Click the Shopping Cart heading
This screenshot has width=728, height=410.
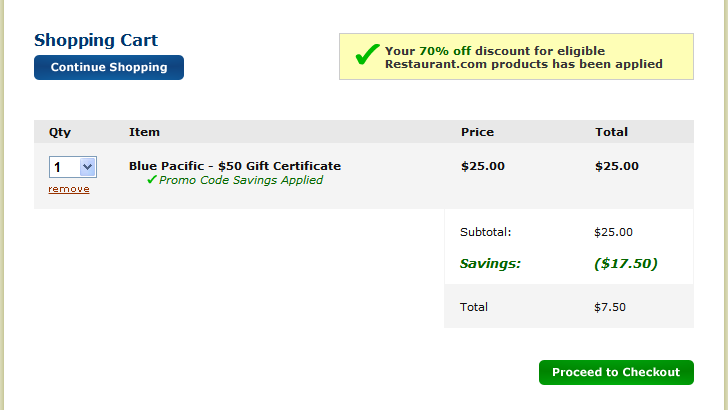coord(96,40)
